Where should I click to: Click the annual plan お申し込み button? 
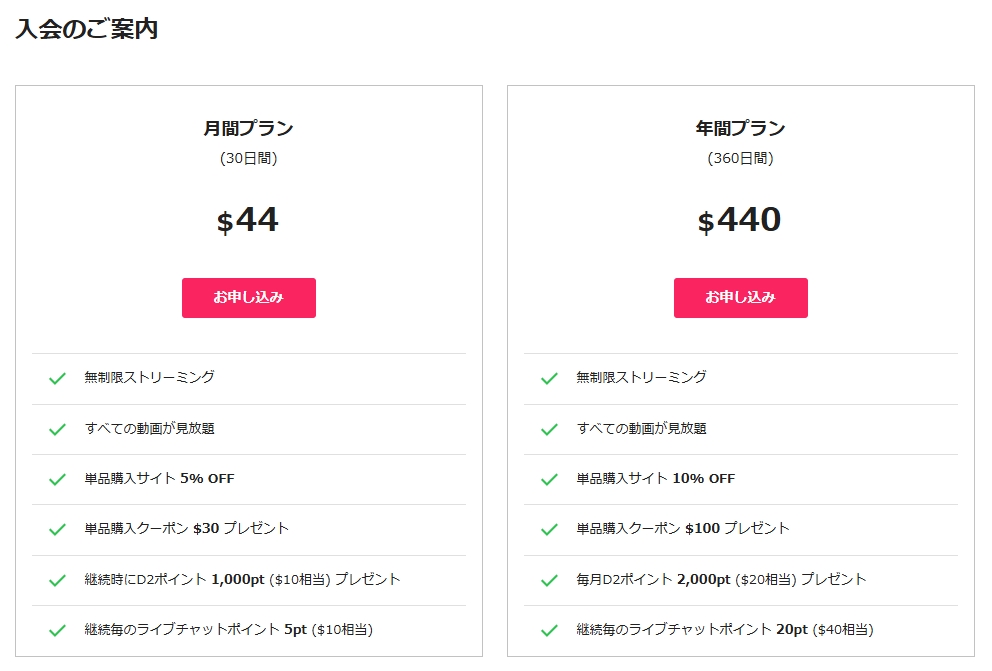(740, 298)
